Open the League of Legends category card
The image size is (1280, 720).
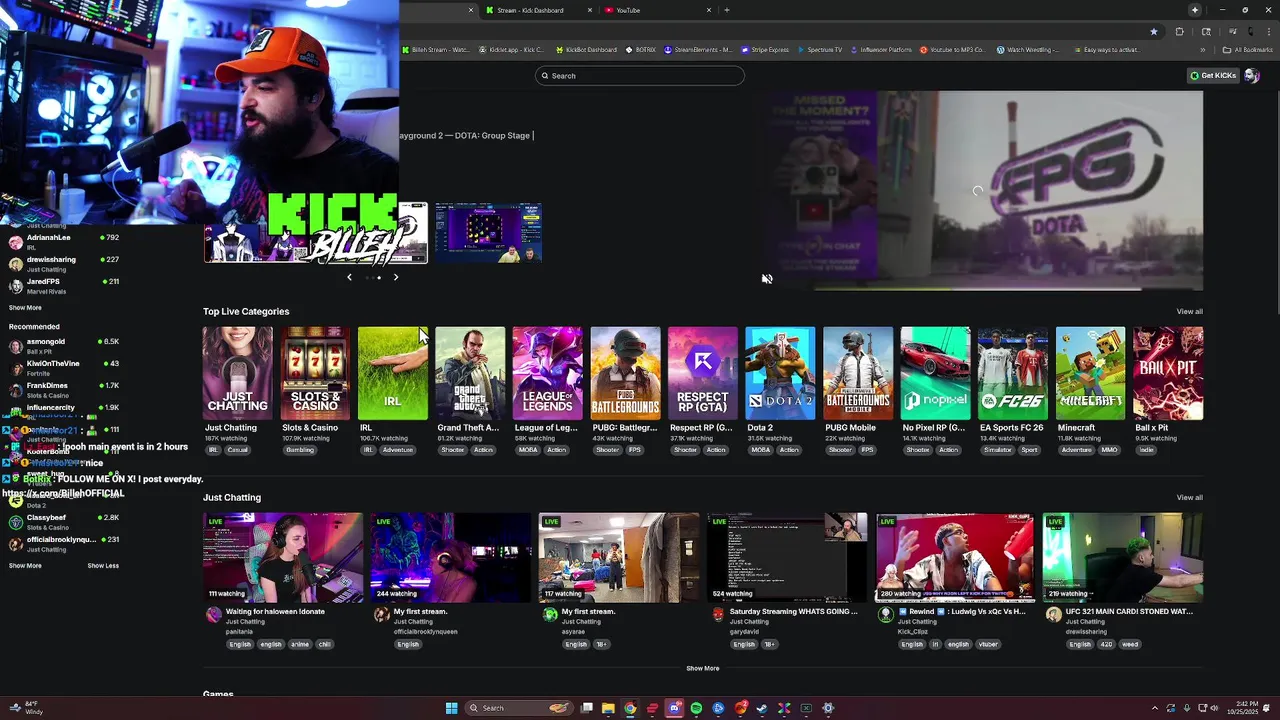547,373
